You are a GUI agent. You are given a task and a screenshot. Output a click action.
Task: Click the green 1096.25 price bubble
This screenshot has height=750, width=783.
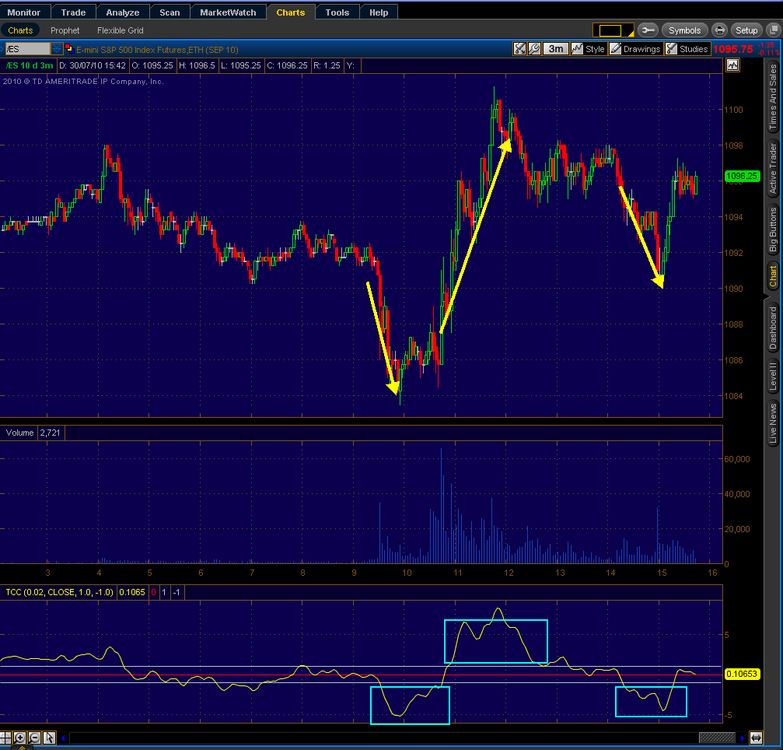point(742,176)
